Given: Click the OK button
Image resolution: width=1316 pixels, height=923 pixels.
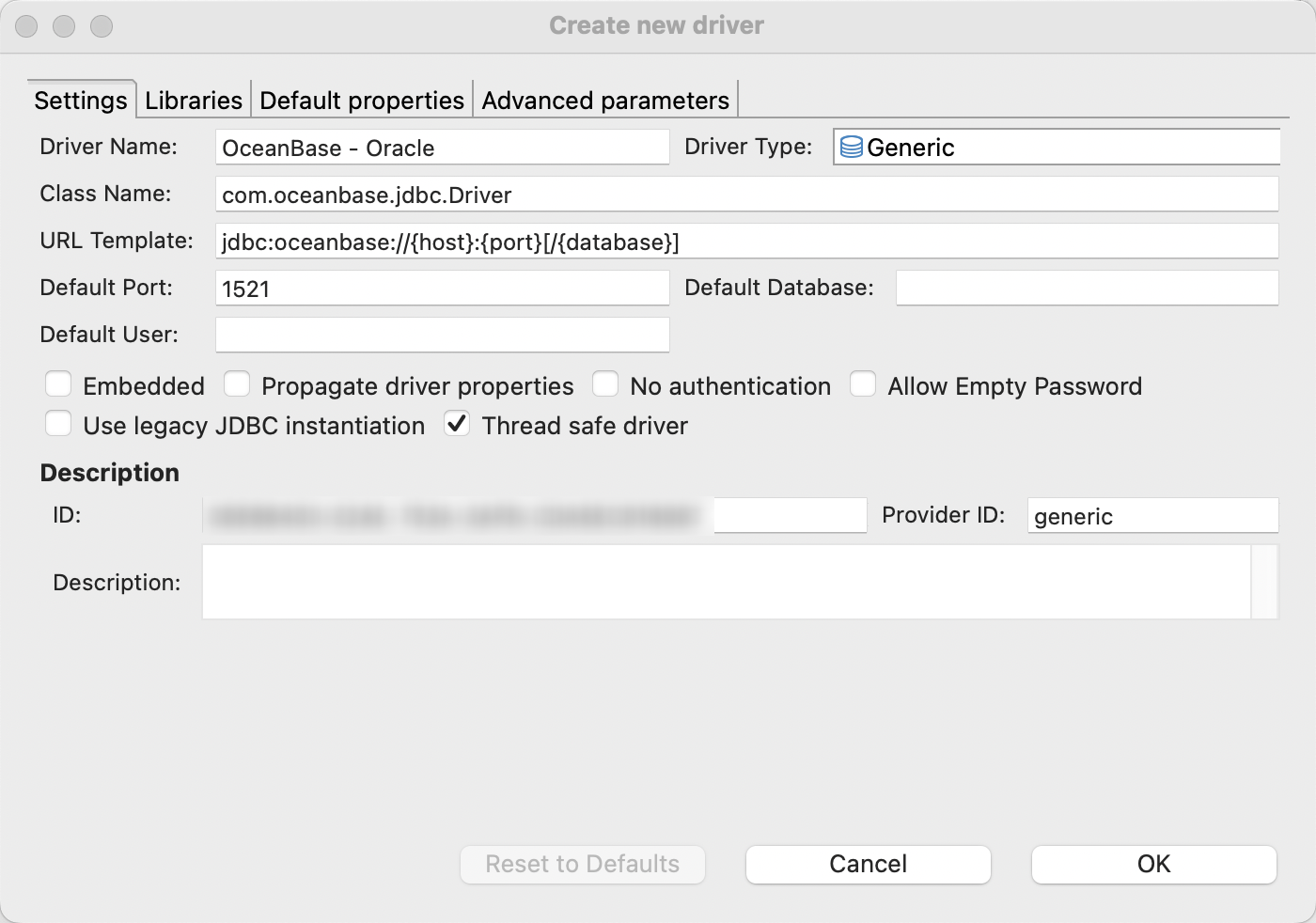Looking at the screenshot, I should pos(1153,864).
